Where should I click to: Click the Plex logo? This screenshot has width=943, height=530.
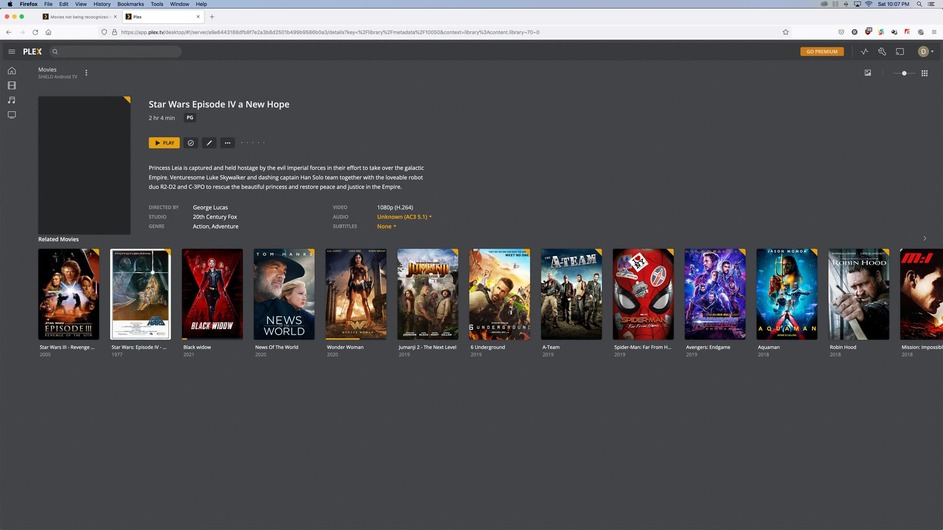32,52
